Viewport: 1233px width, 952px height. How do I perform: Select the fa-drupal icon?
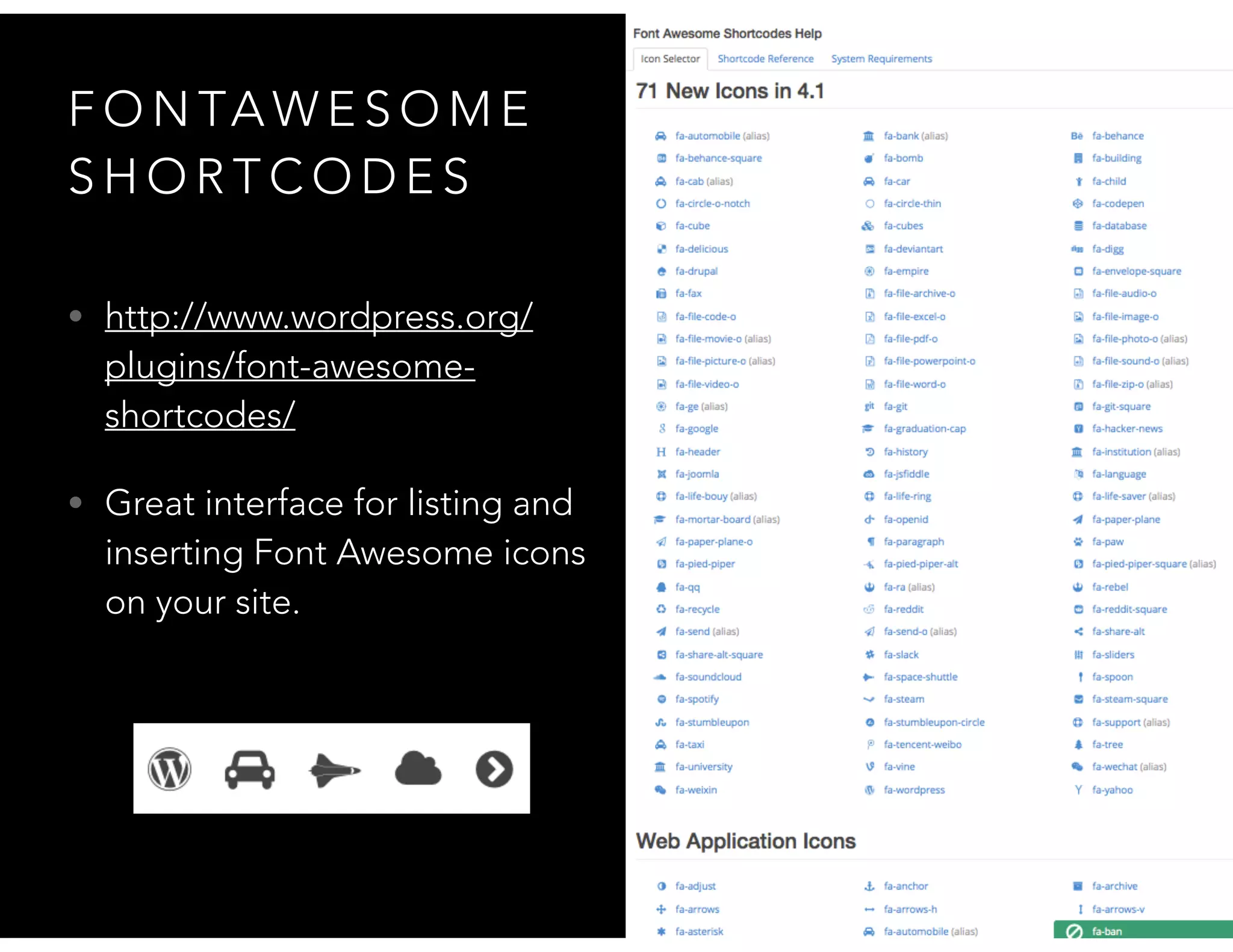click(x=661, y=271)
